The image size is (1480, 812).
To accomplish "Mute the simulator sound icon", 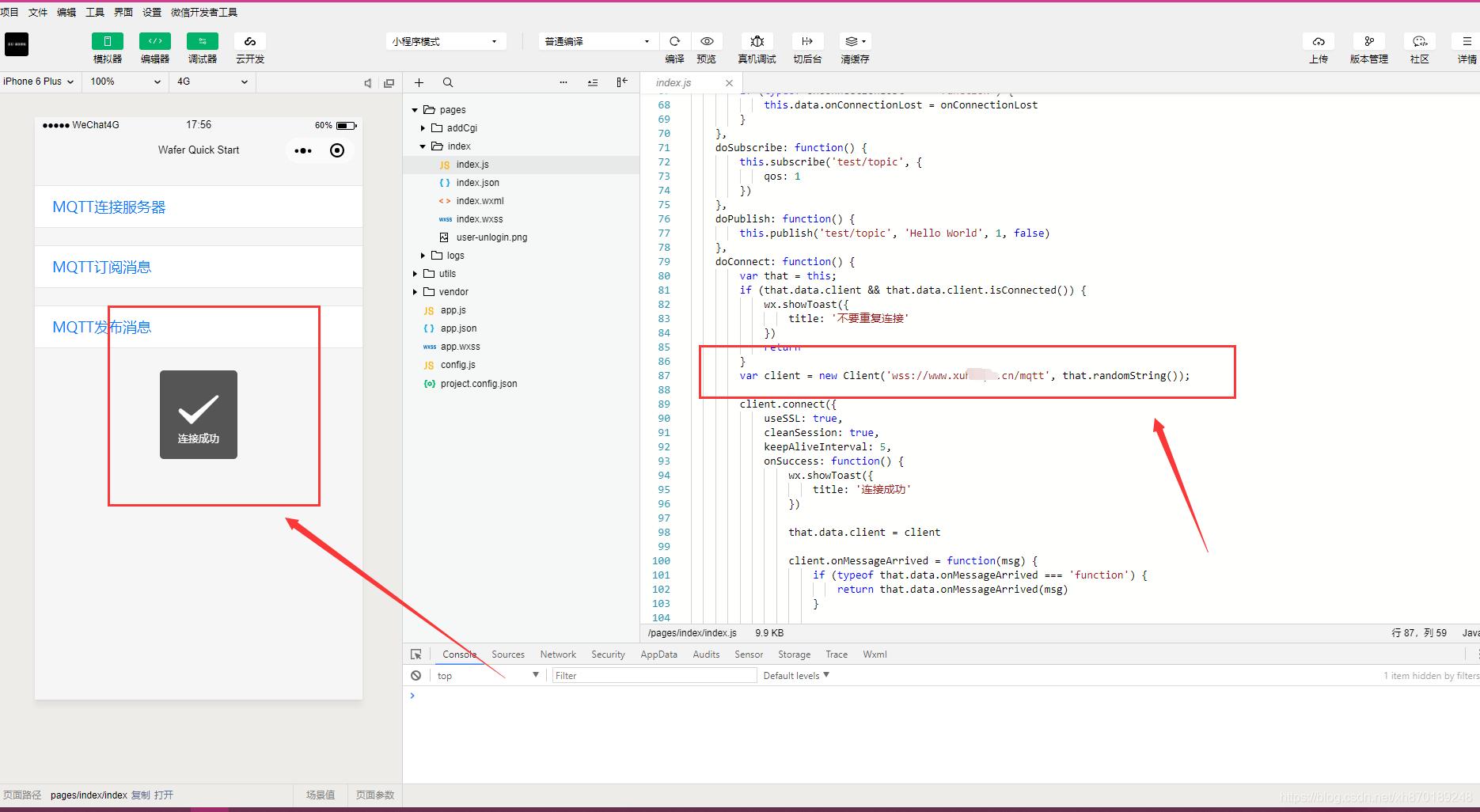I will (368, 82).
